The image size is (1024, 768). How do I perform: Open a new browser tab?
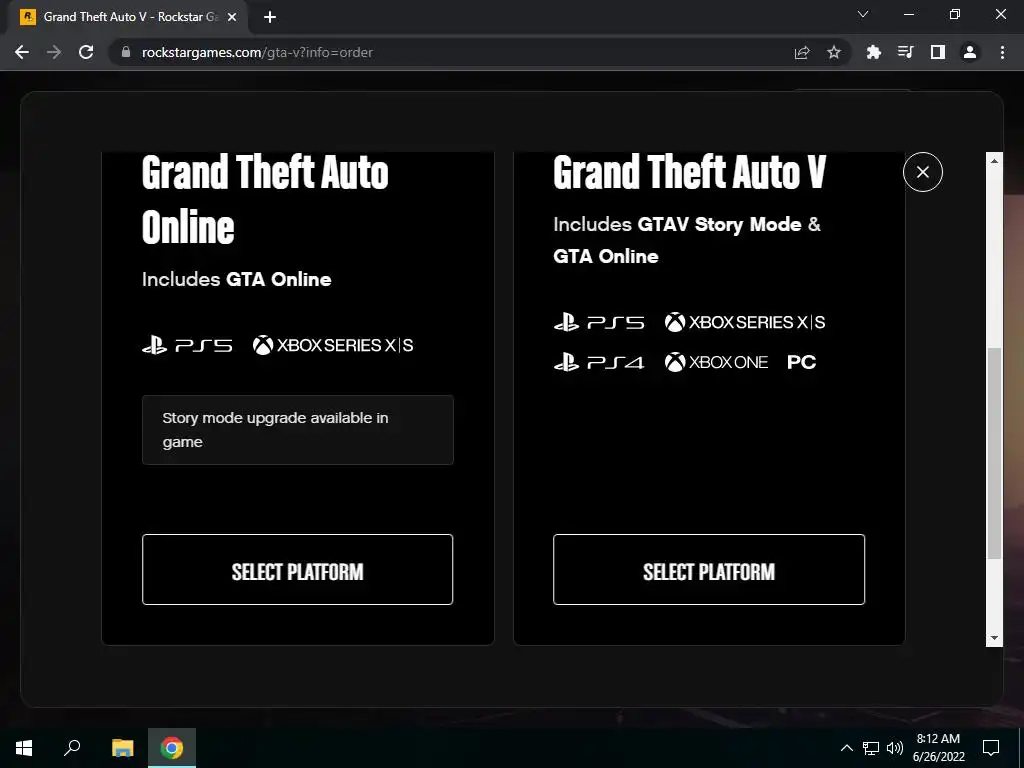pyautogui.click(x=270, y=17)
